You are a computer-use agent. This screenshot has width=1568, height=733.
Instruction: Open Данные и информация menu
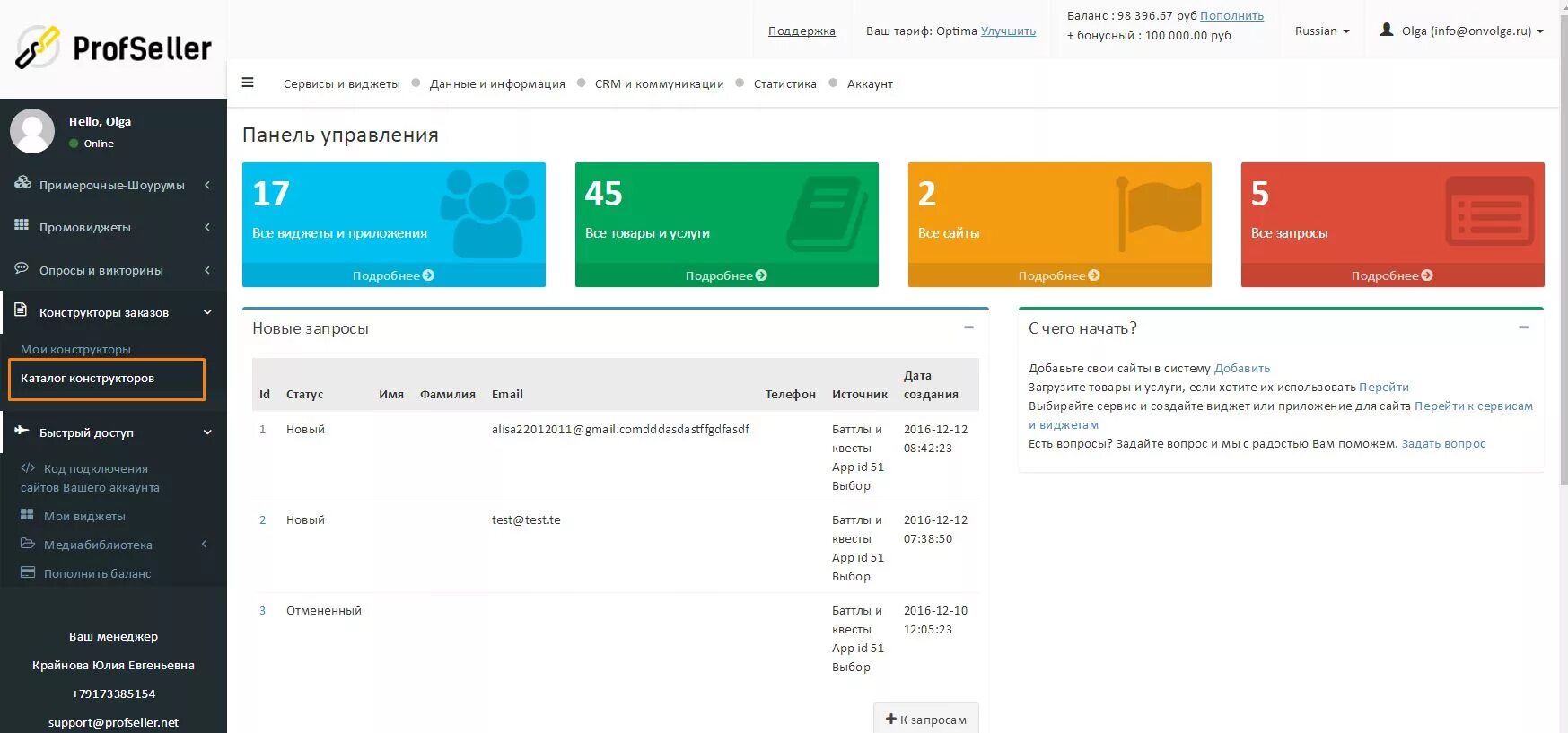(497, 83)
